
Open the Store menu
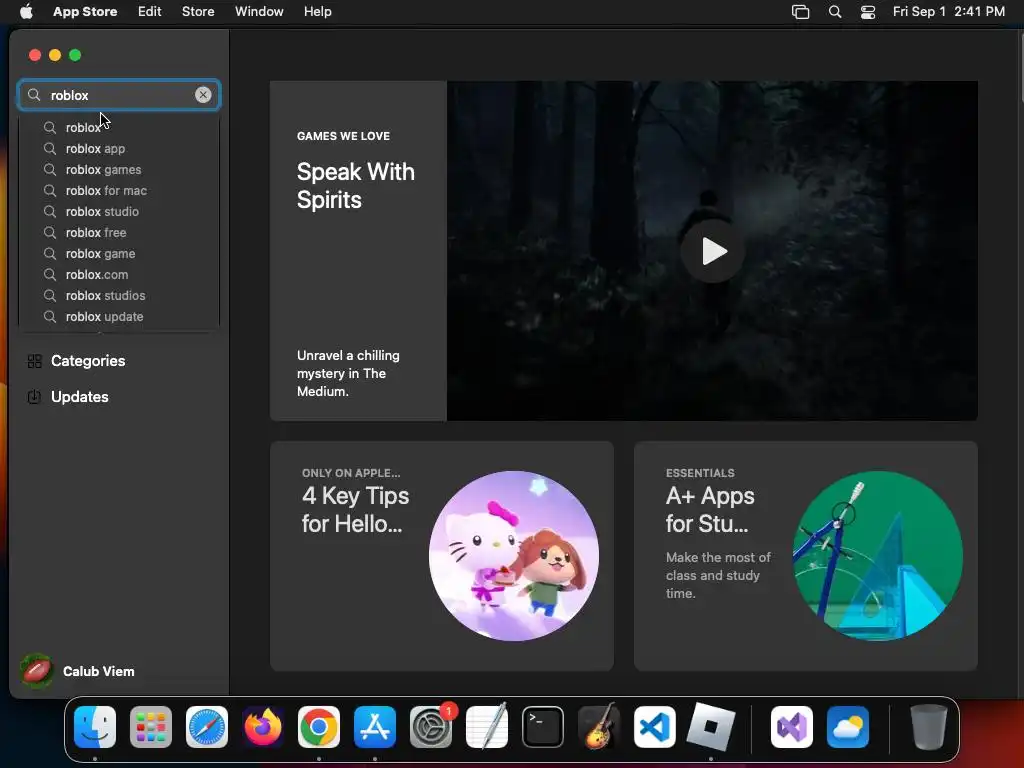[198, 12]
